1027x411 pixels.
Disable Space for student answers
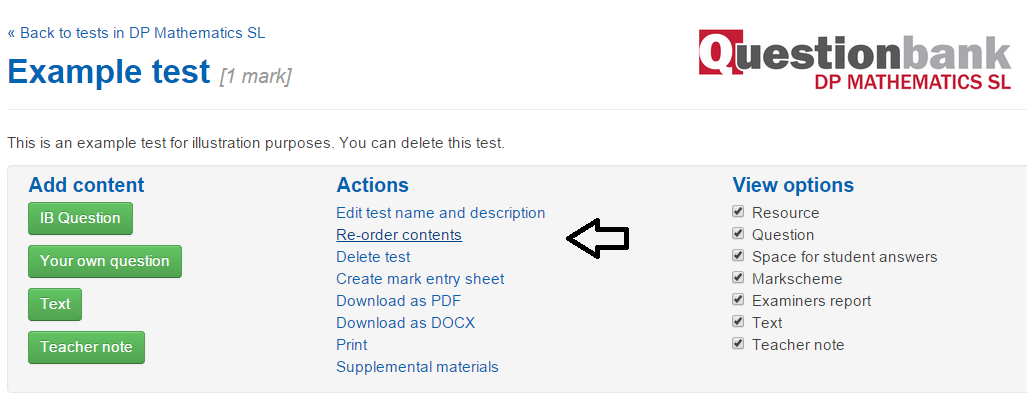point(738,255)
